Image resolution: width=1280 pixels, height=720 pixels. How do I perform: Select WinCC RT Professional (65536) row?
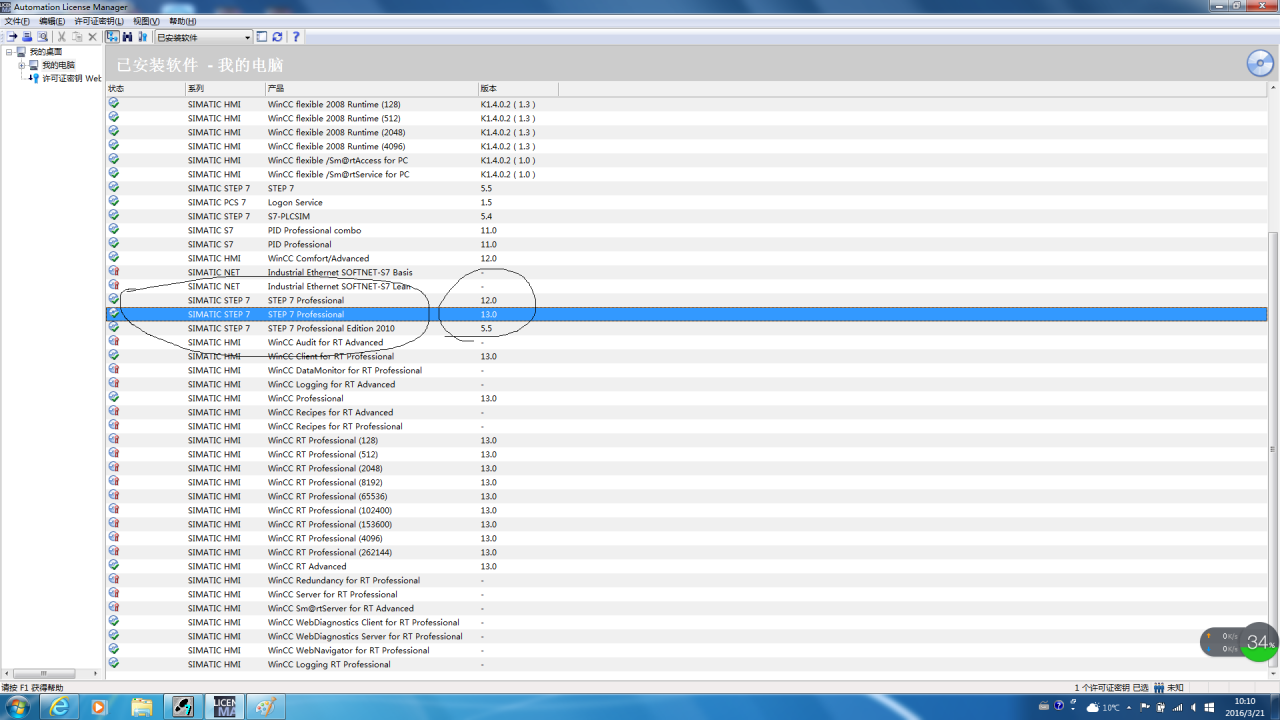686,496
